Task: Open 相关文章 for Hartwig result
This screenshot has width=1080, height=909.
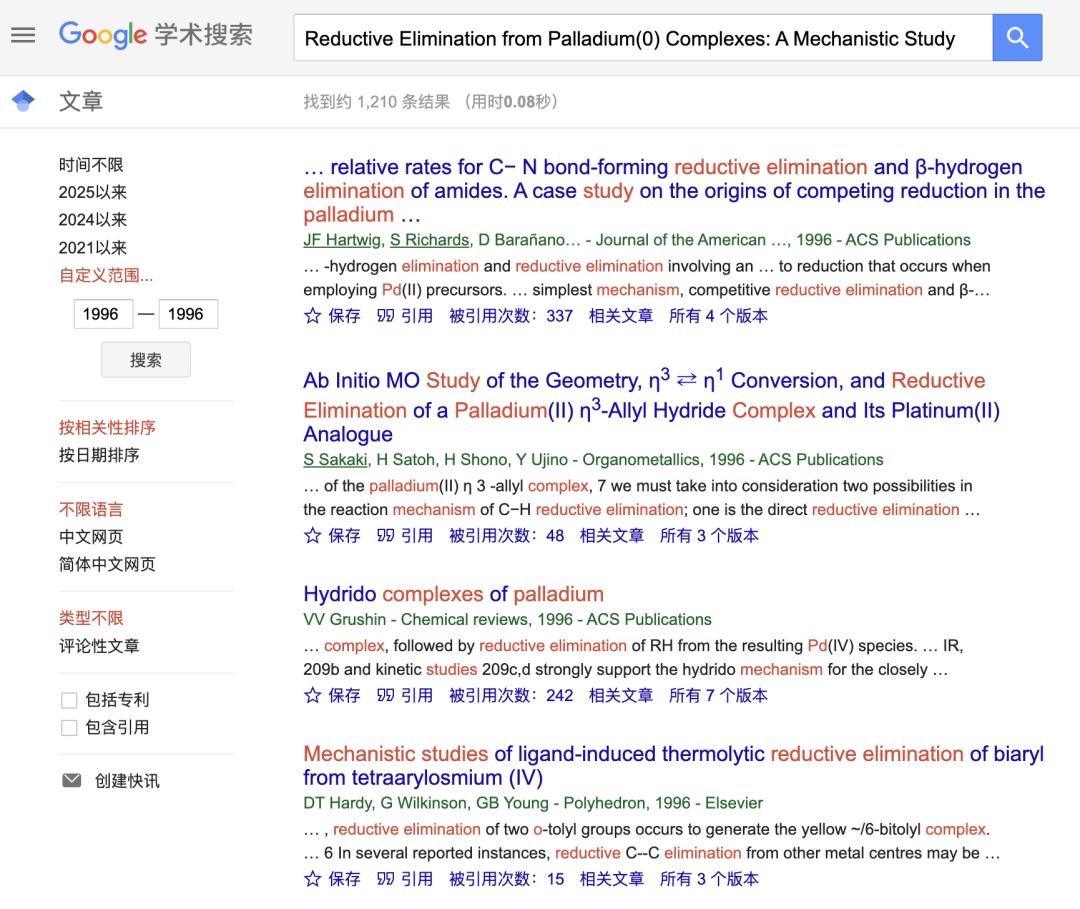Action: point(621,316)
